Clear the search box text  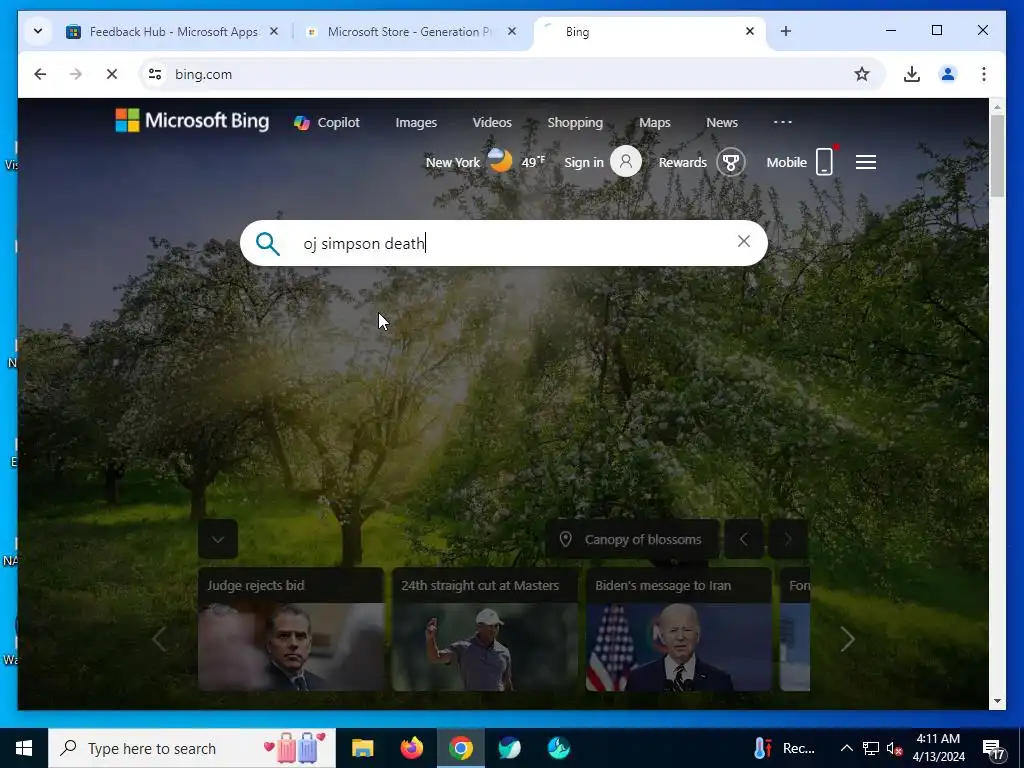[743, 242]
